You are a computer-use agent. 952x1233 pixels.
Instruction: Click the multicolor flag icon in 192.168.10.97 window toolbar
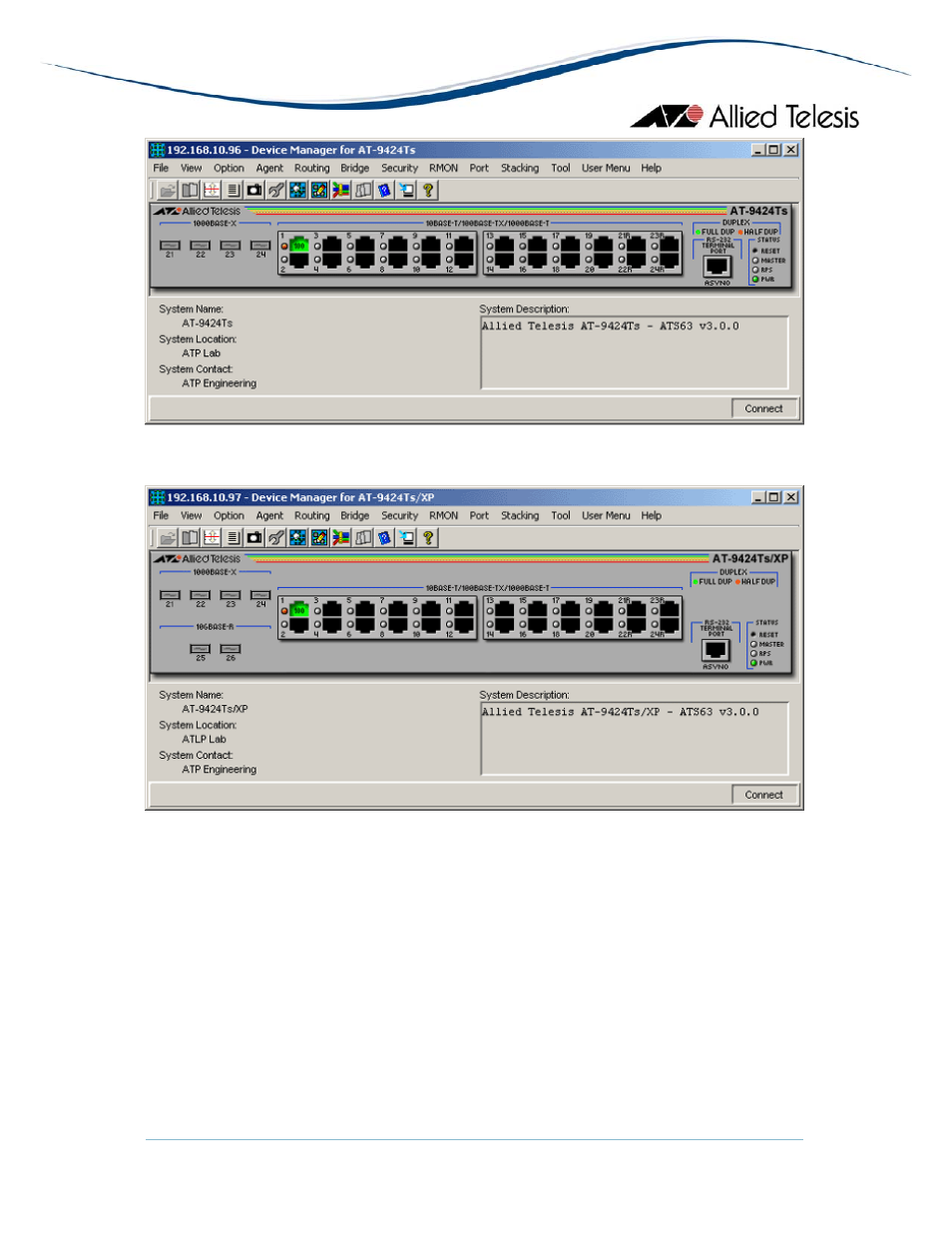[x=341, y=537]
